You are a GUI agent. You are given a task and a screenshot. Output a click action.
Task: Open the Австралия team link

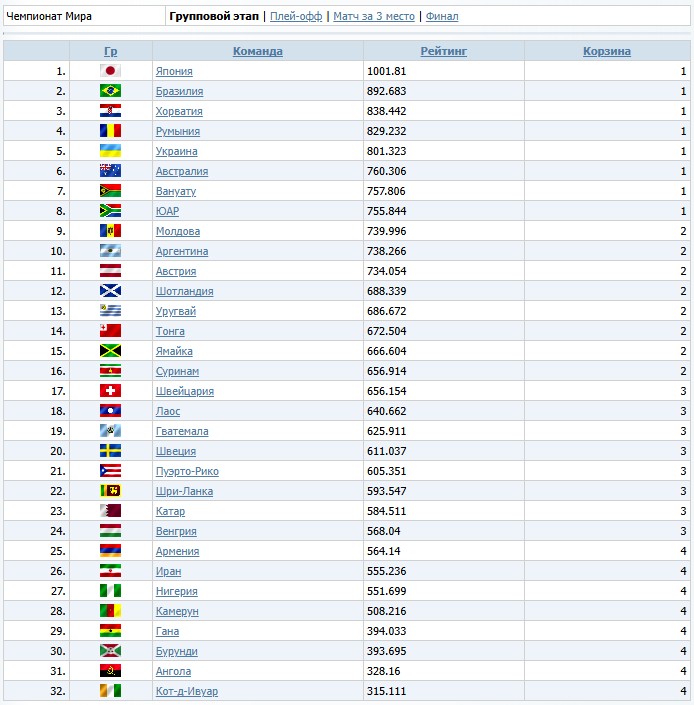tap(182, 171)
